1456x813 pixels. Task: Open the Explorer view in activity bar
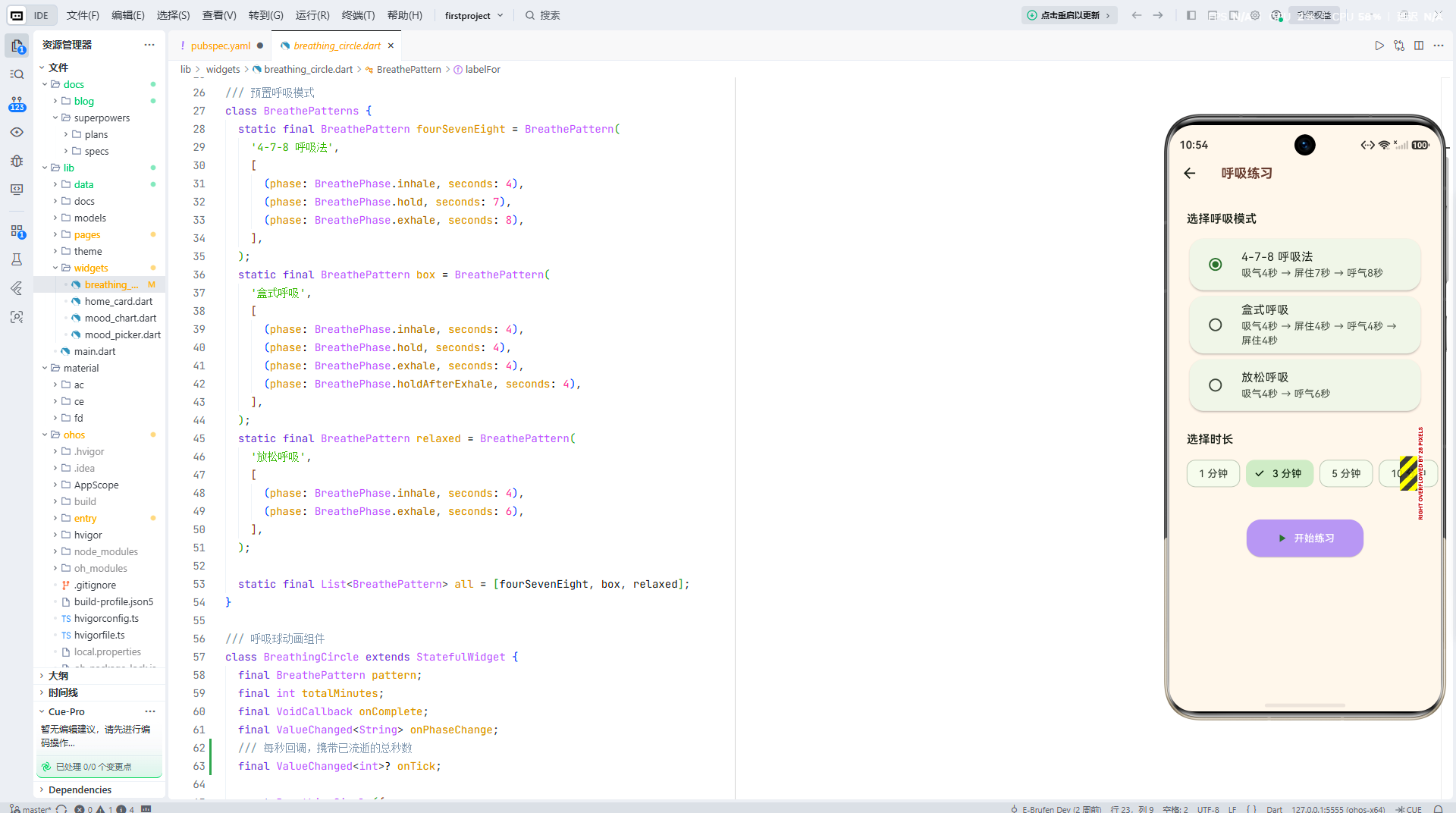[x=17, y=46]
